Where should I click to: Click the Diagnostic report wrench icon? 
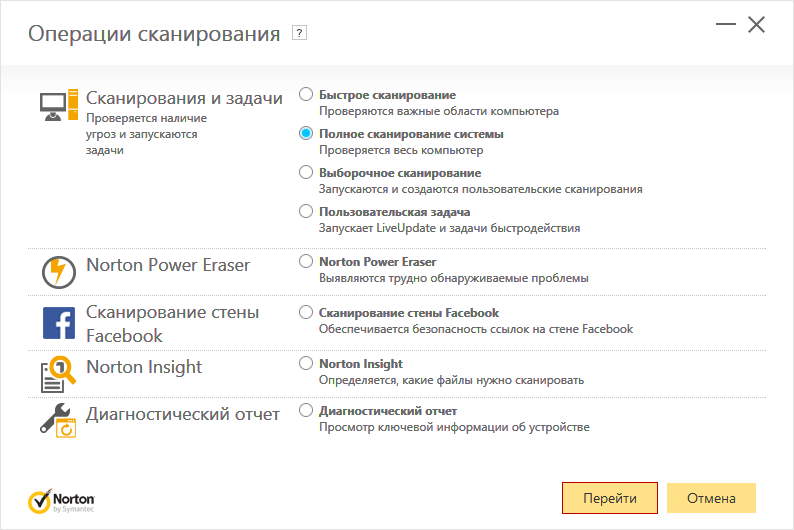[x=58, y=421]
